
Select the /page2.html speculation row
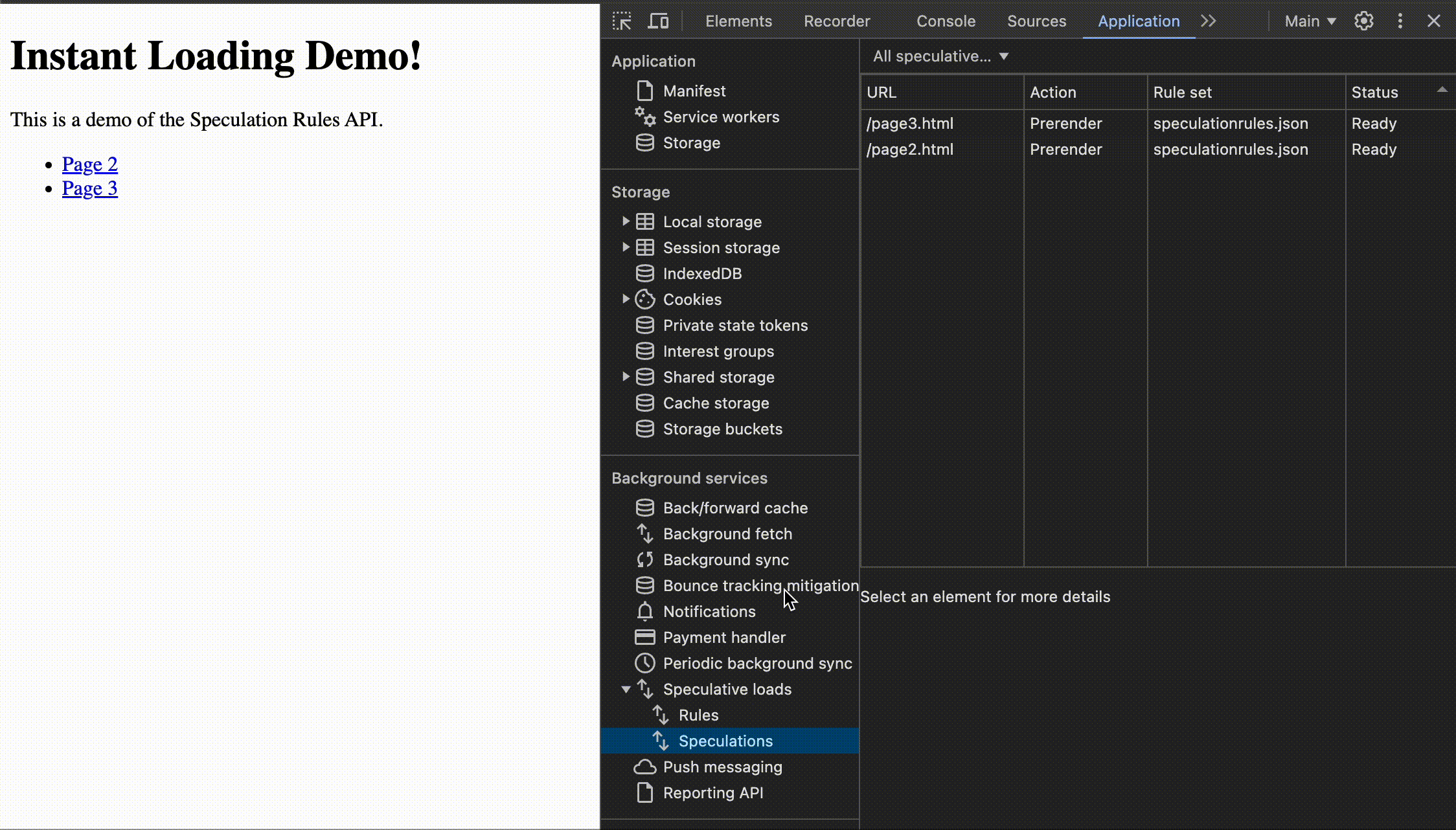(1158, 150)
